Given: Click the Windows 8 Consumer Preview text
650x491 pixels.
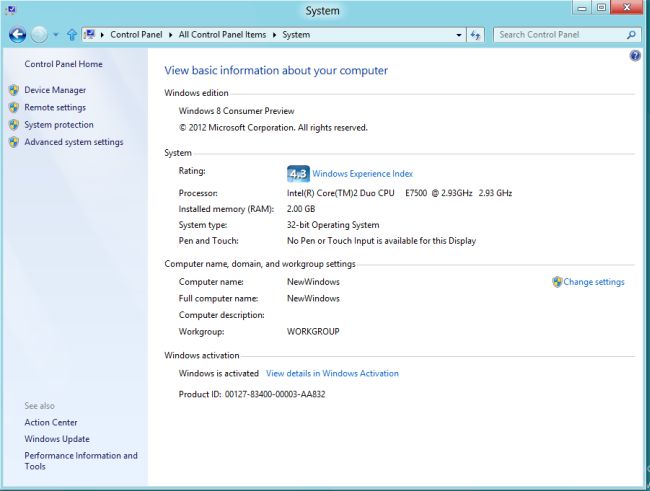Looking at the screenshot, I should [236, 111].
